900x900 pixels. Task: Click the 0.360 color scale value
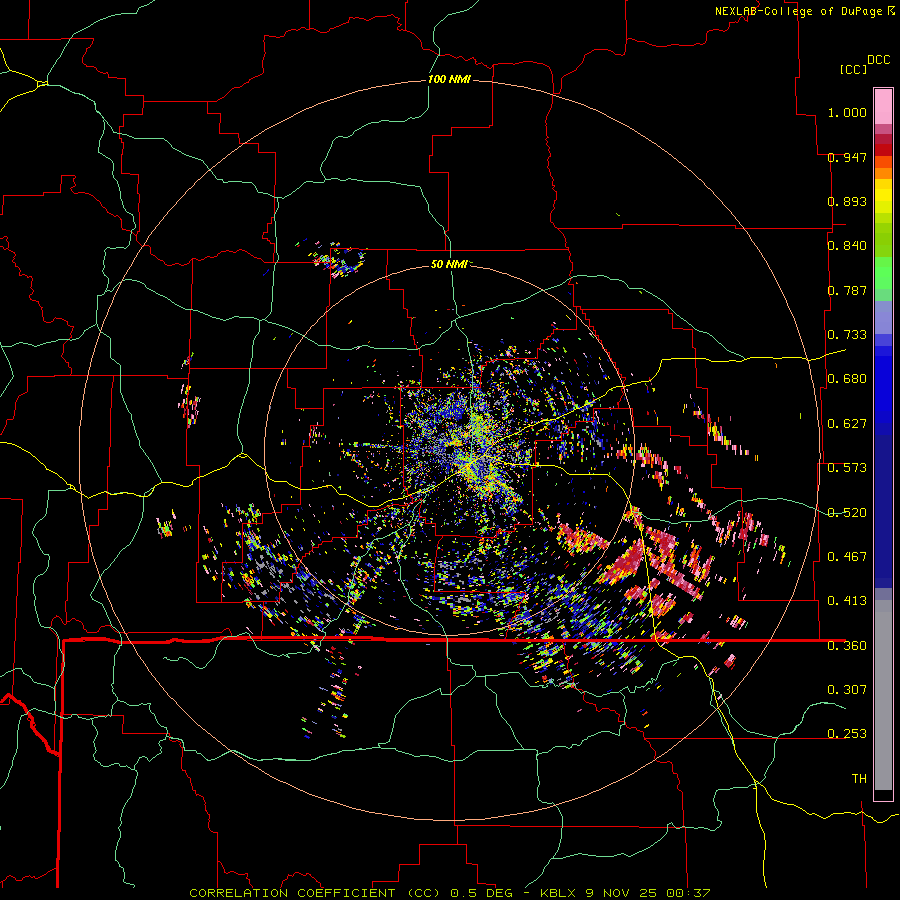(847, 646)
